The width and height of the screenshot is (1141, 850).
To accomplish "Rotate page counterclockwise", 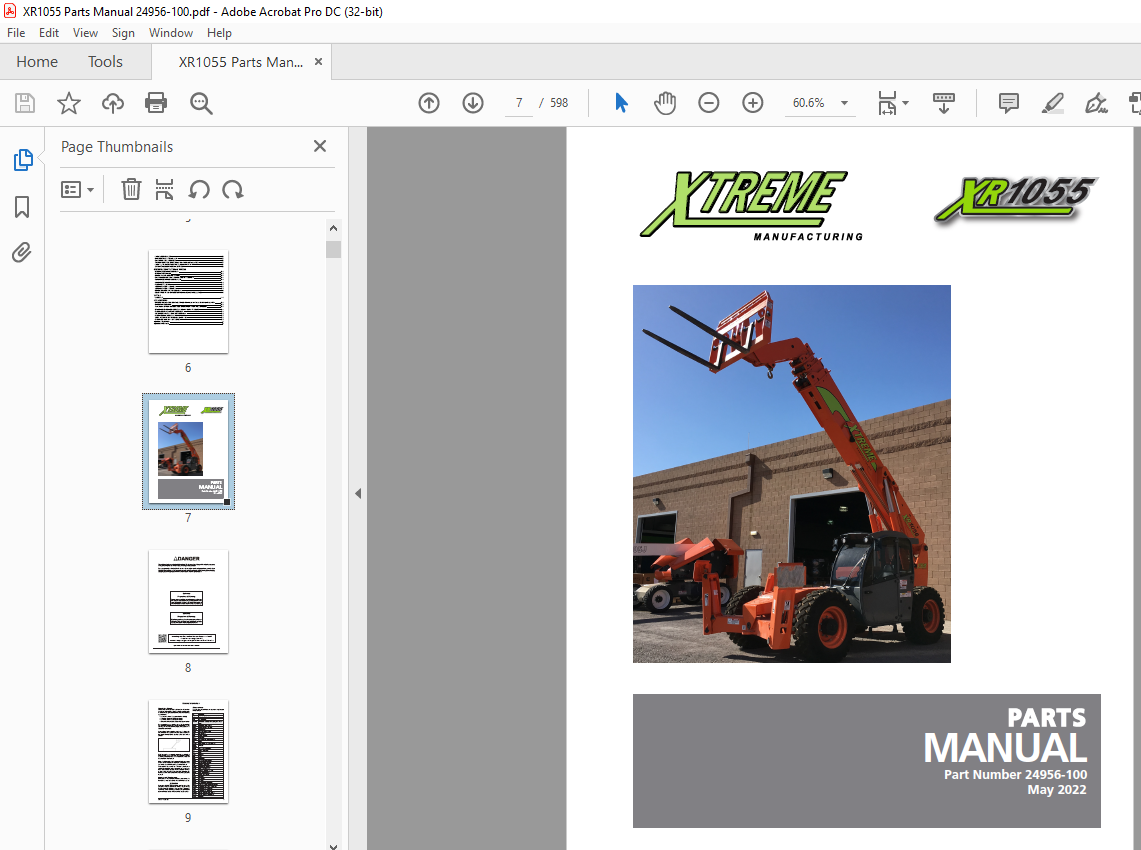I will [199, 189].
